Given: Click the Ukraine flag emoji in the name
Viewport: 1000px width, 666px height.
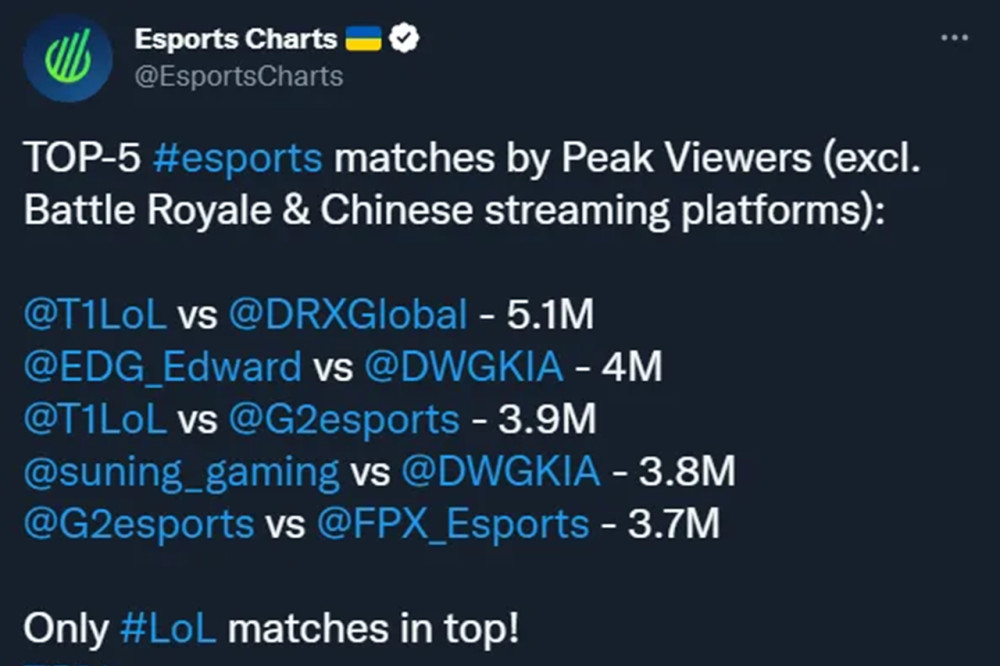Looking at the screenshot, I should [364, 39].
